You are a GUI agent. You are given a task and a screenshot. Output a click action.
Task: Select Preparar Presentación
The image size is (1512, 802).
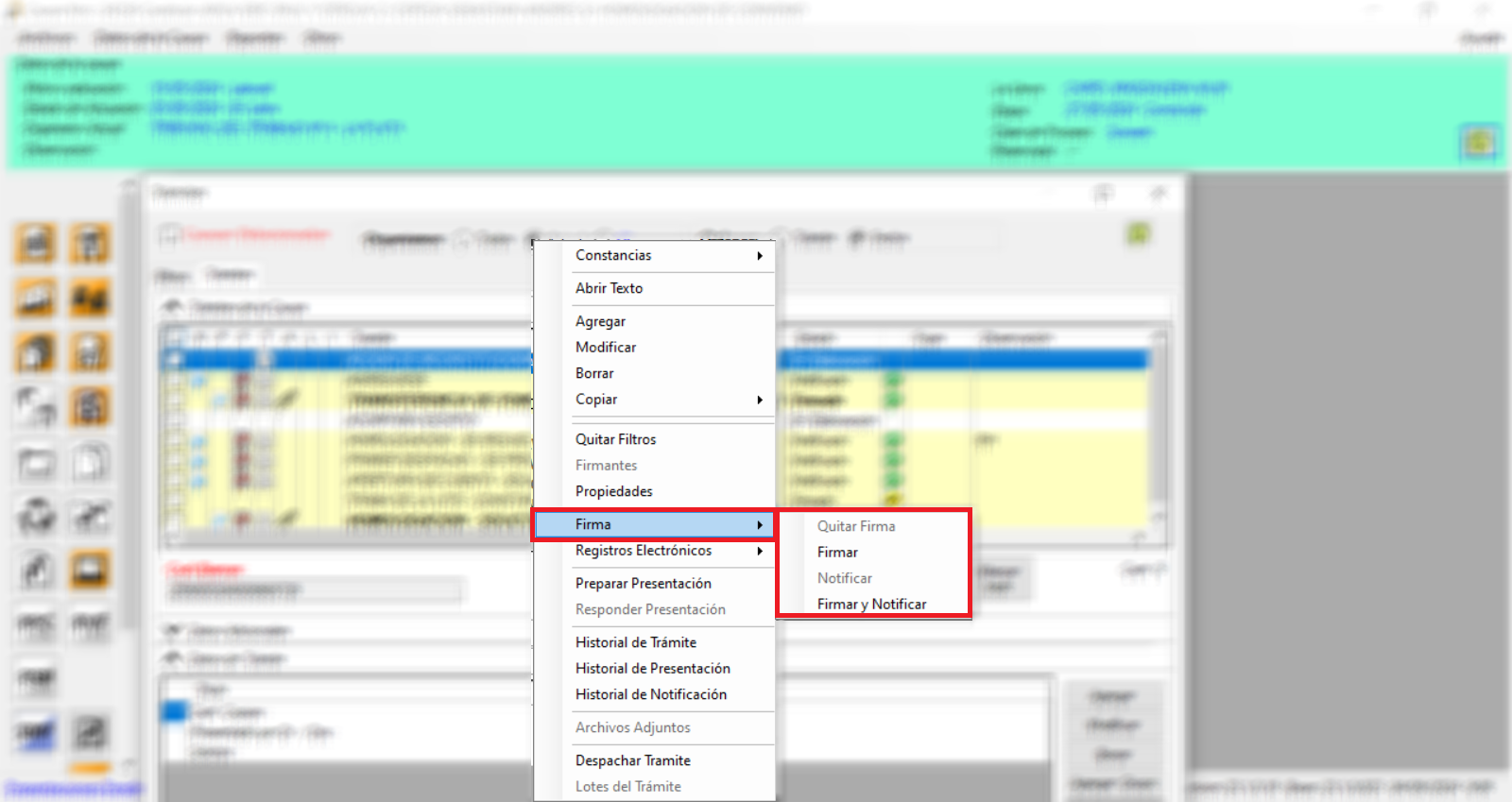(644, 584)
